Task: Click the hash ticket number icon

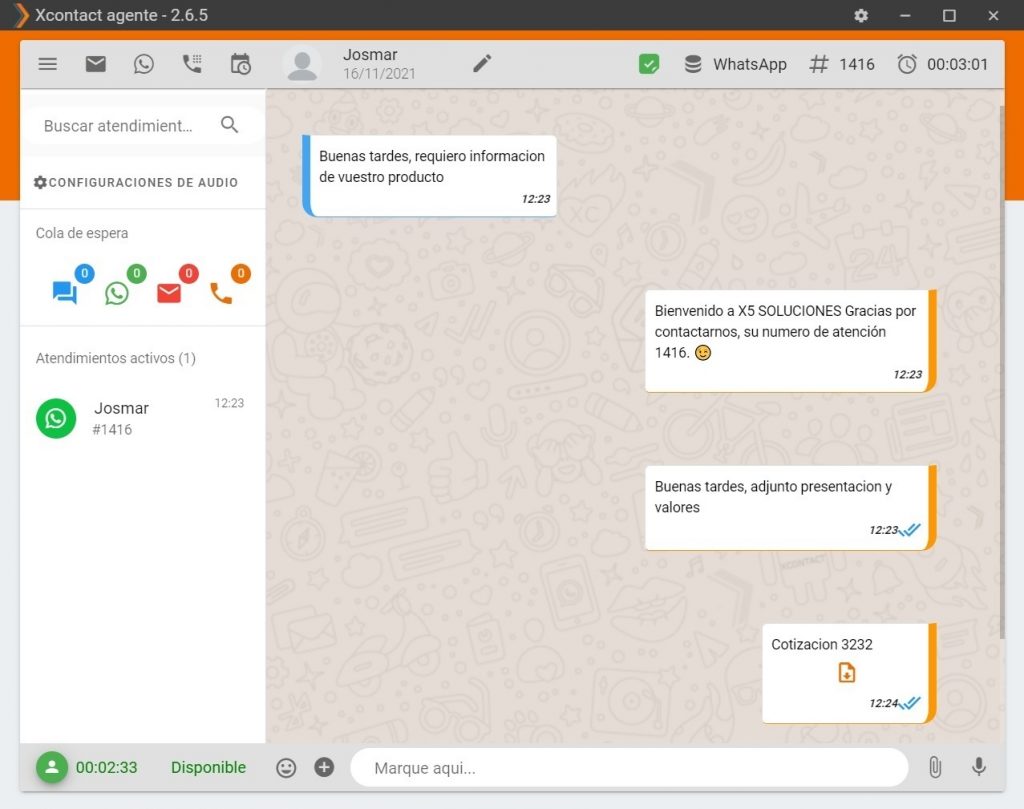Action: click(818, 64)
